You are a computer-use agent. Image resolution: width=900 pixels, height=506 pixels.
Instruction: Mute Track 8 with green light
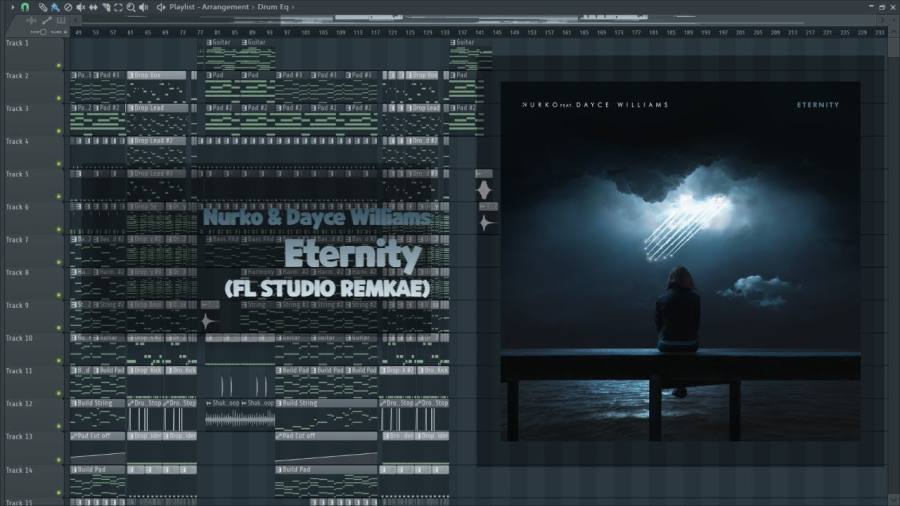pyautogui.click(x=59, y=295)
